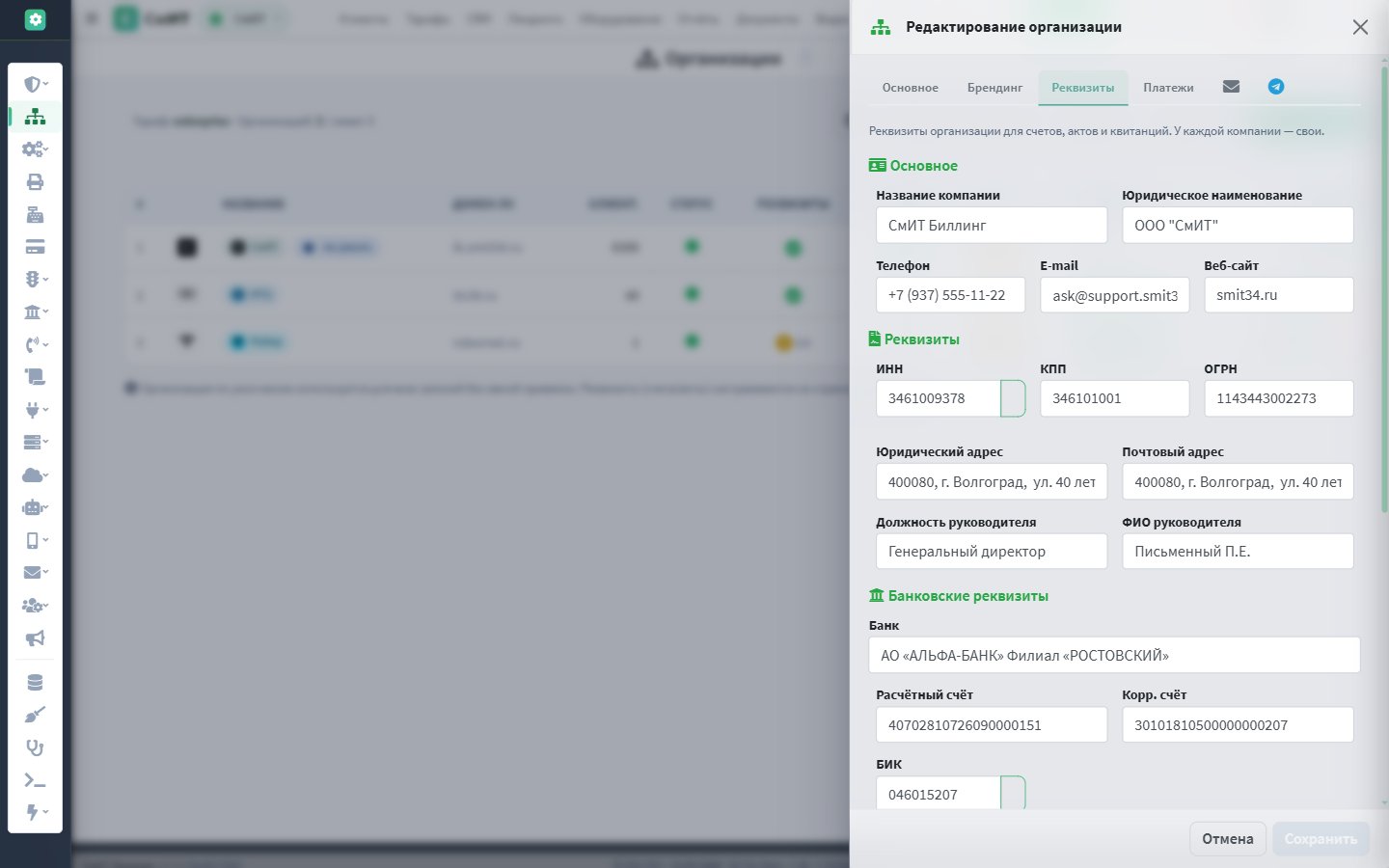Screen dimensions: 1389x868
Task: Open the users with gear sidebar menu
Action: [35, 606]
